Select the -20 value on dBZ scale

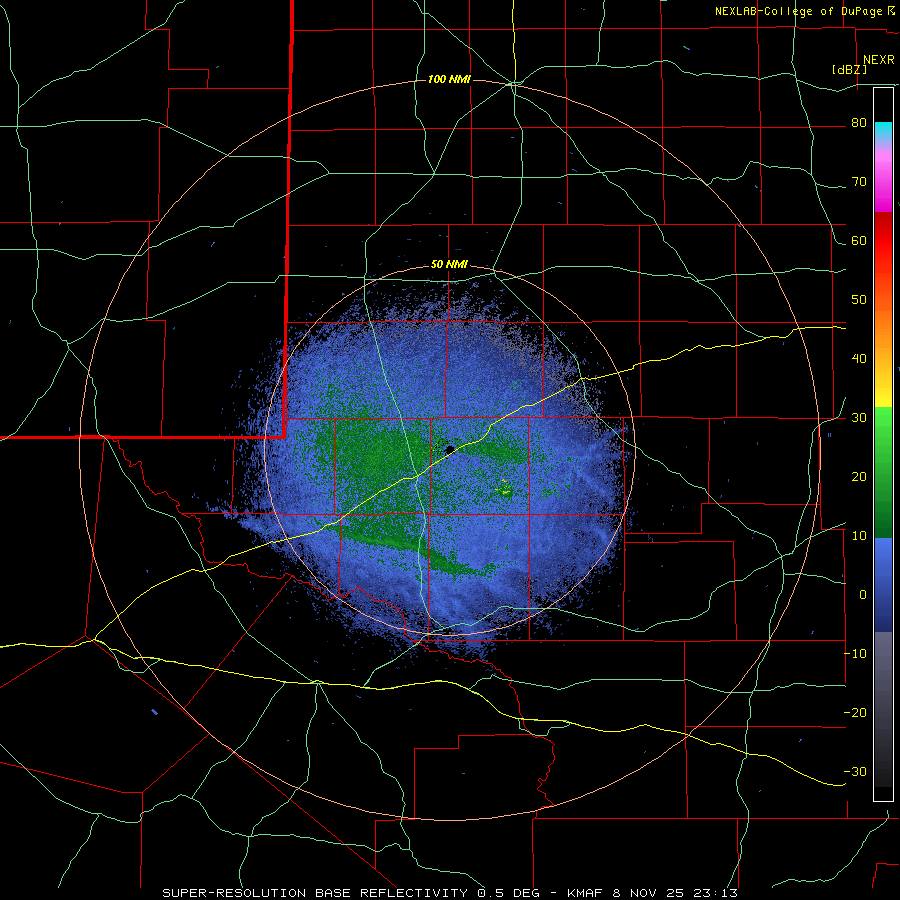(x=856, y=712)
